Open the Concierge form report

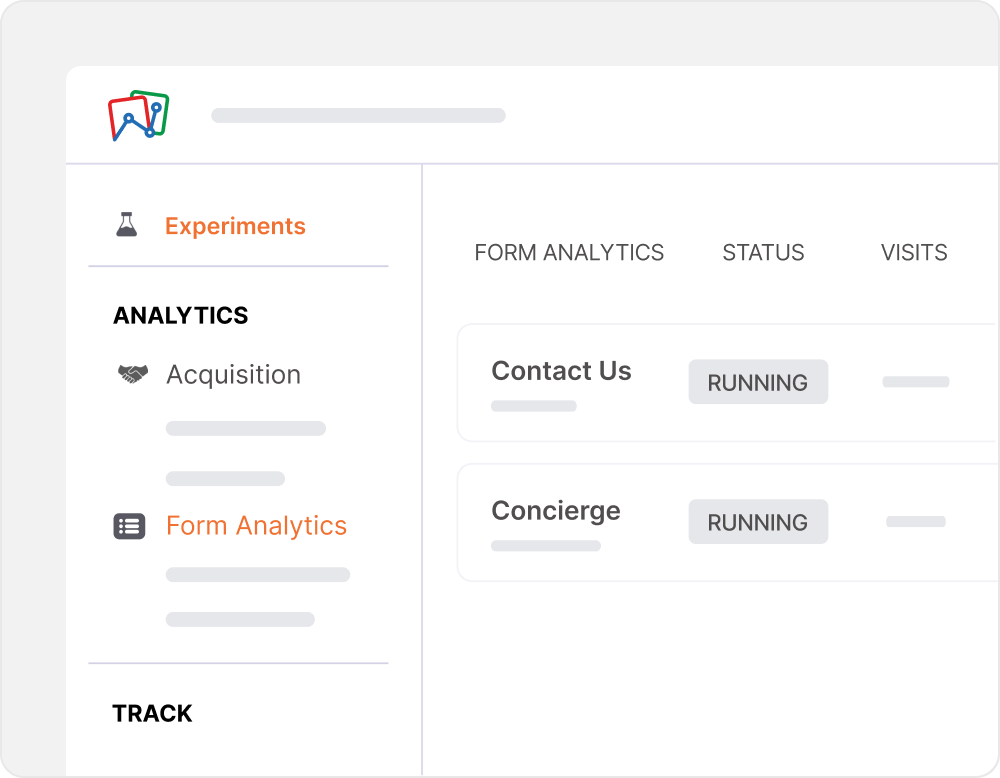555,511
